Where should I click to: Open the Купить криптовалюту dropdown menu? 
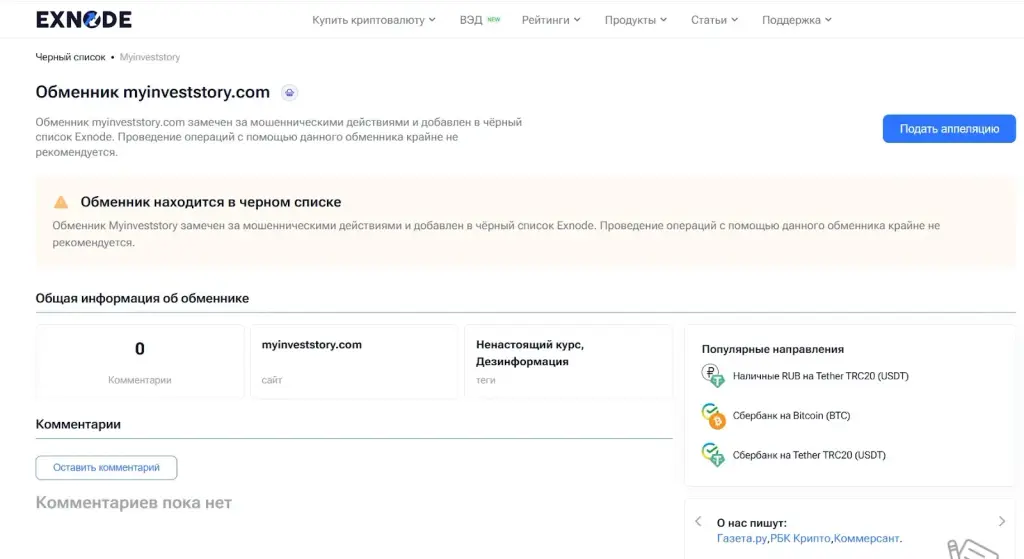[374, 20]
